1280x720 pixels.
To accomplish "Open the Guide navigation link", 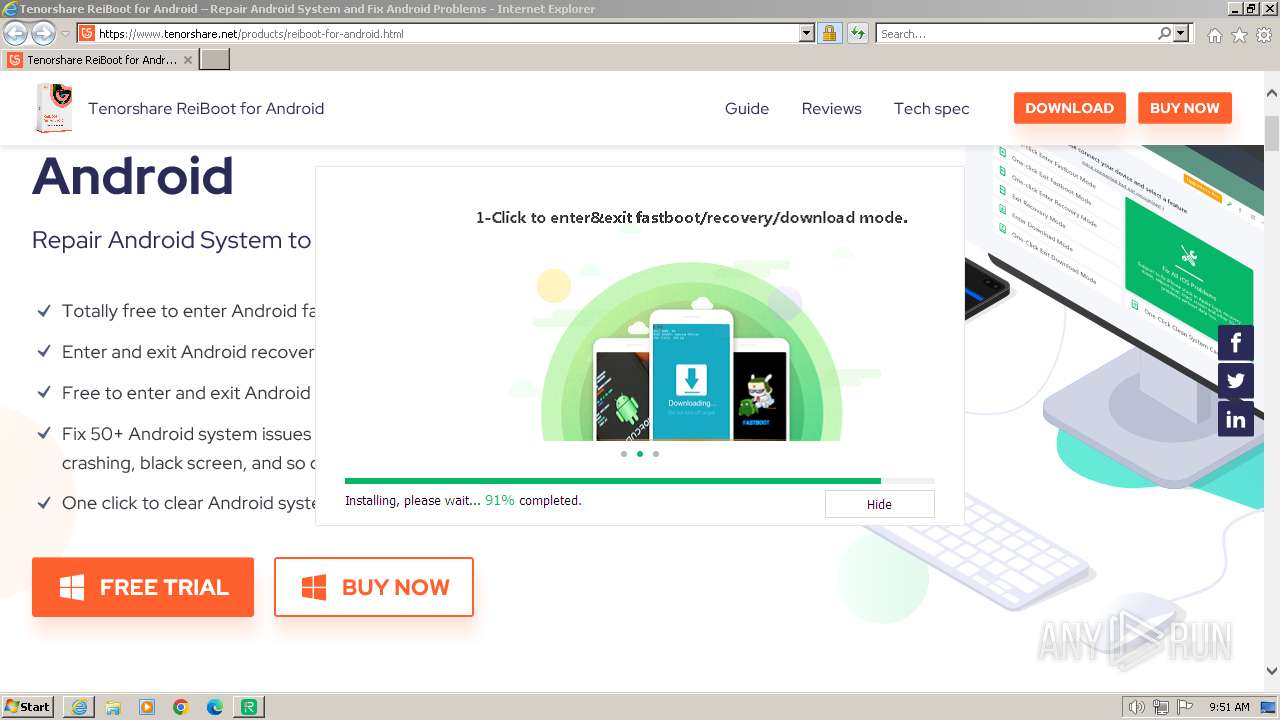I will tap(747, 108).
